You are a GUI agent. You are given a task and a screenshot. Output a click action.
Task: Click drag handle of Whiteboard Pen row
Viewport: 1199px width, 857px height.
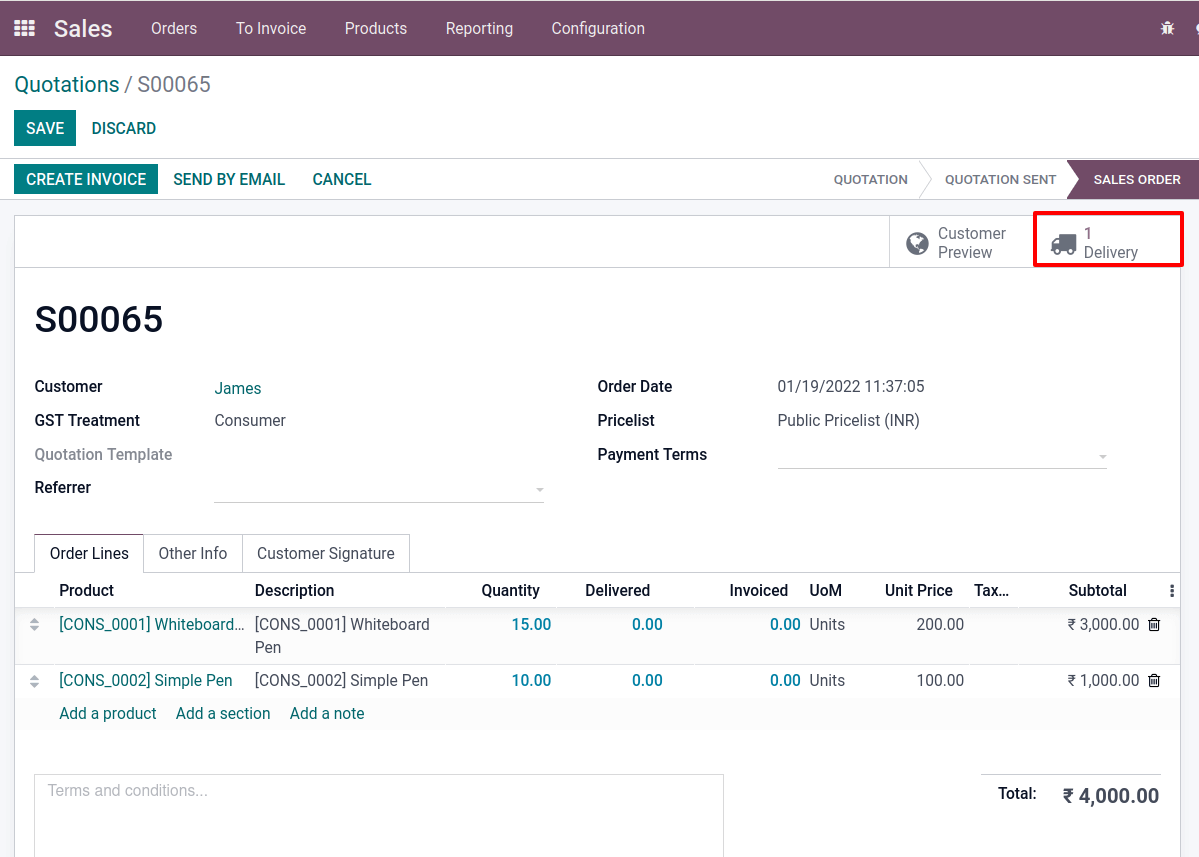34,625
